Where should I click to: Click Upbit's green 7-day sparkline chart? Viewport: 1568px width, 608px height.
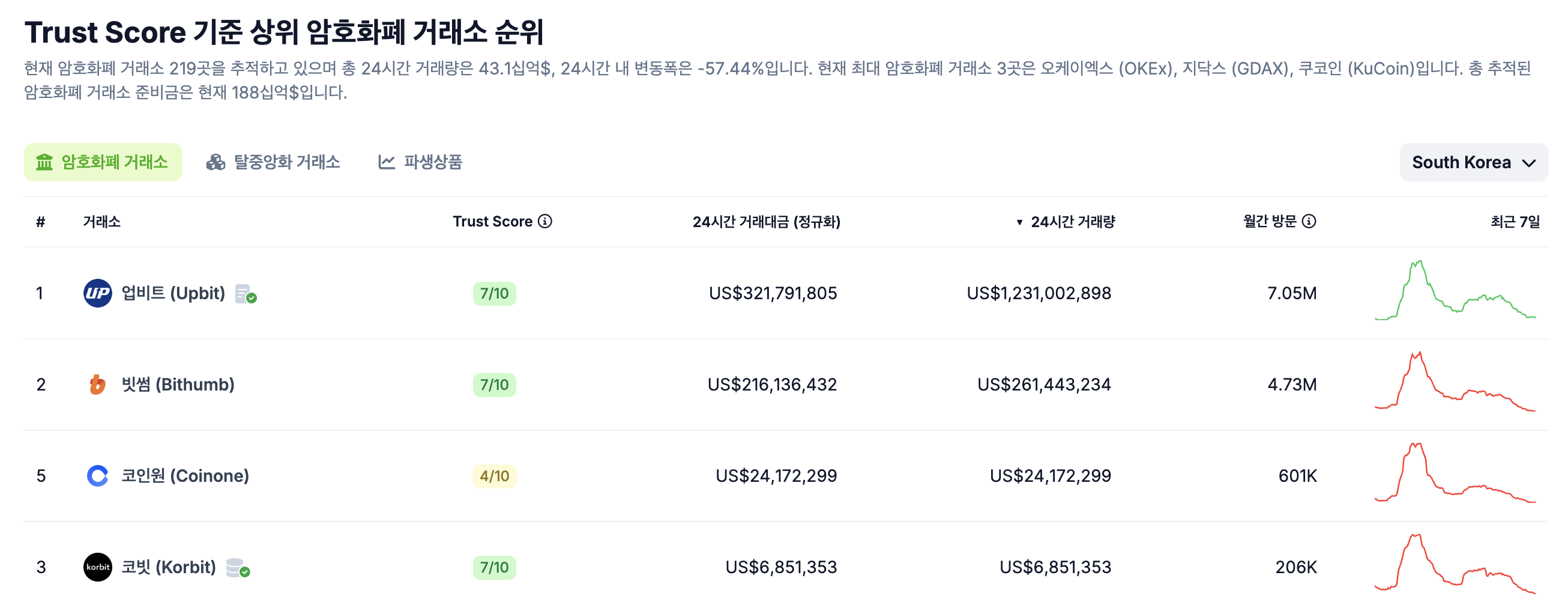pos(1455,293)
